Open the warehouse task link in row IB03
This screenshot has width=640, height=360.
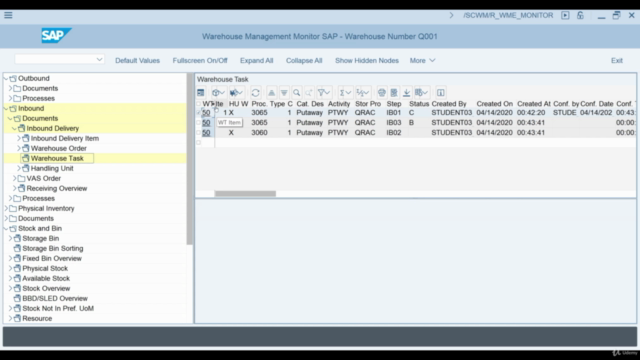(206, 122)
